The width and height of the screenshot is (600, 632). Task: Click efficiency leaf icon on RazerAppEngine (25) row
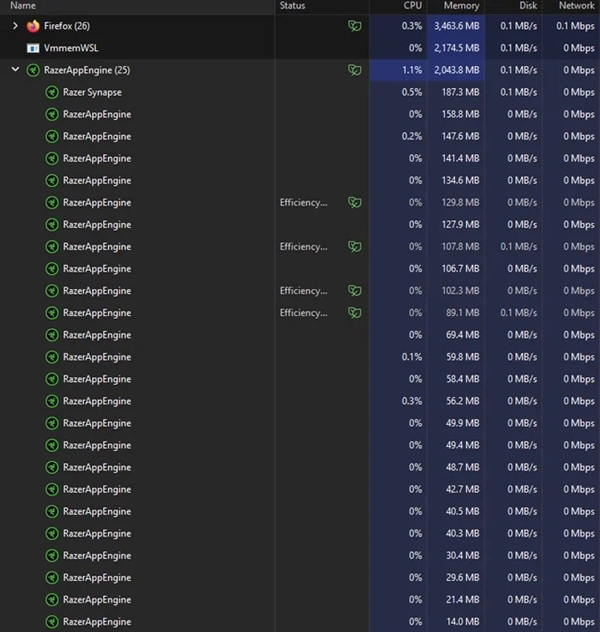tap(355, 70)
